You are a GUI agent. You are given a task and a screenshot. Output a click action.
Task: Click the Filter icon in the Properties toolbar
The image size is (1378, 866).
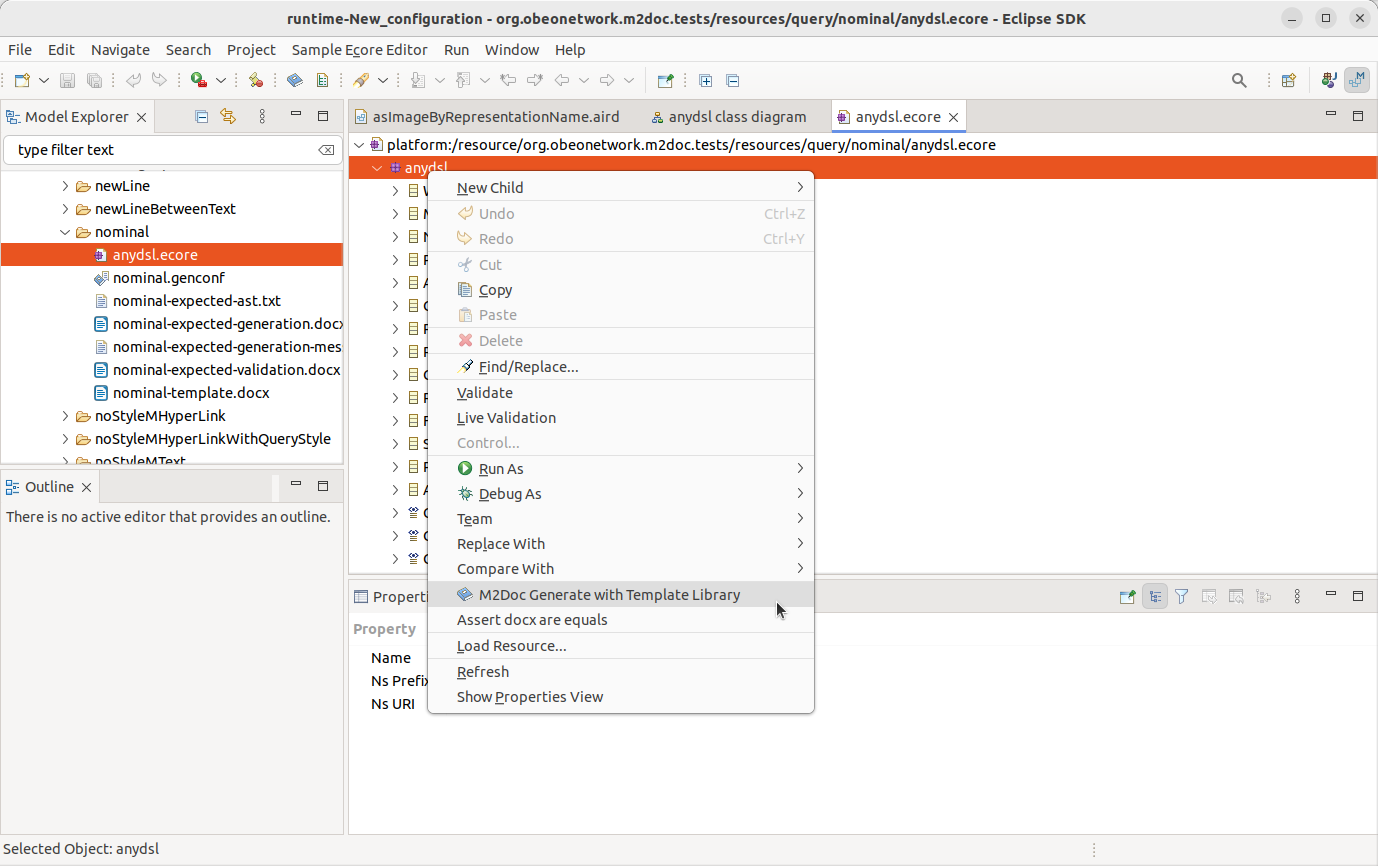[1181, 595]
